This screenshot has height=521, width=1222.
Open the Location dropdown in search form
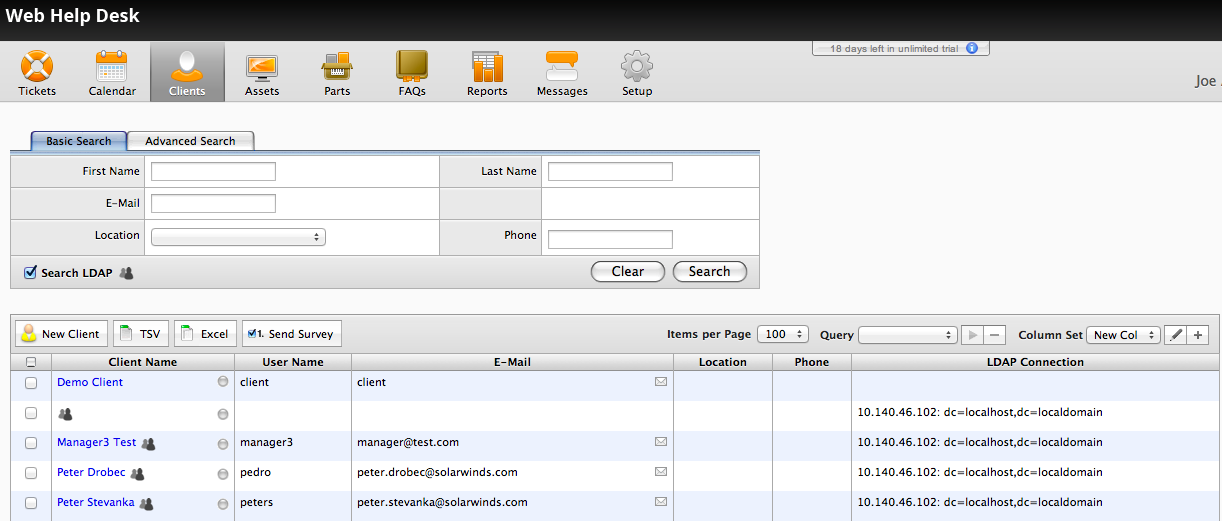click(x=238, y=237)
